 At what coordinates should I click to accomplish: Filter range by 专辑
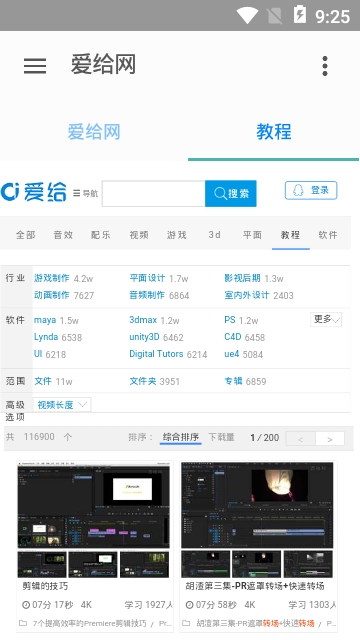click(233, 381)
